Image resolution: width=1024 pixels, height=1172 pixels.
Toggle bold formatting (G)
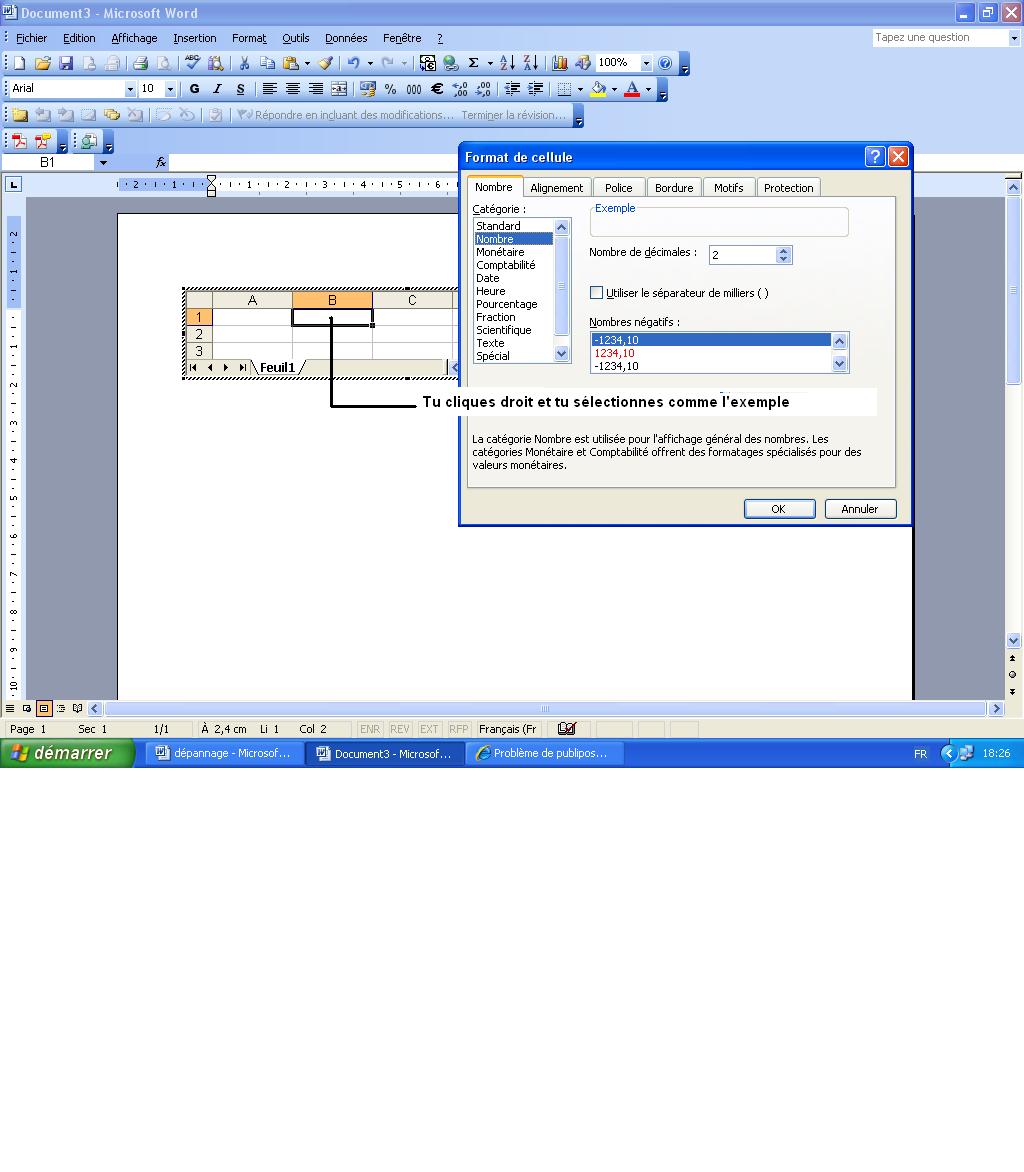click(x=194, y=88)
